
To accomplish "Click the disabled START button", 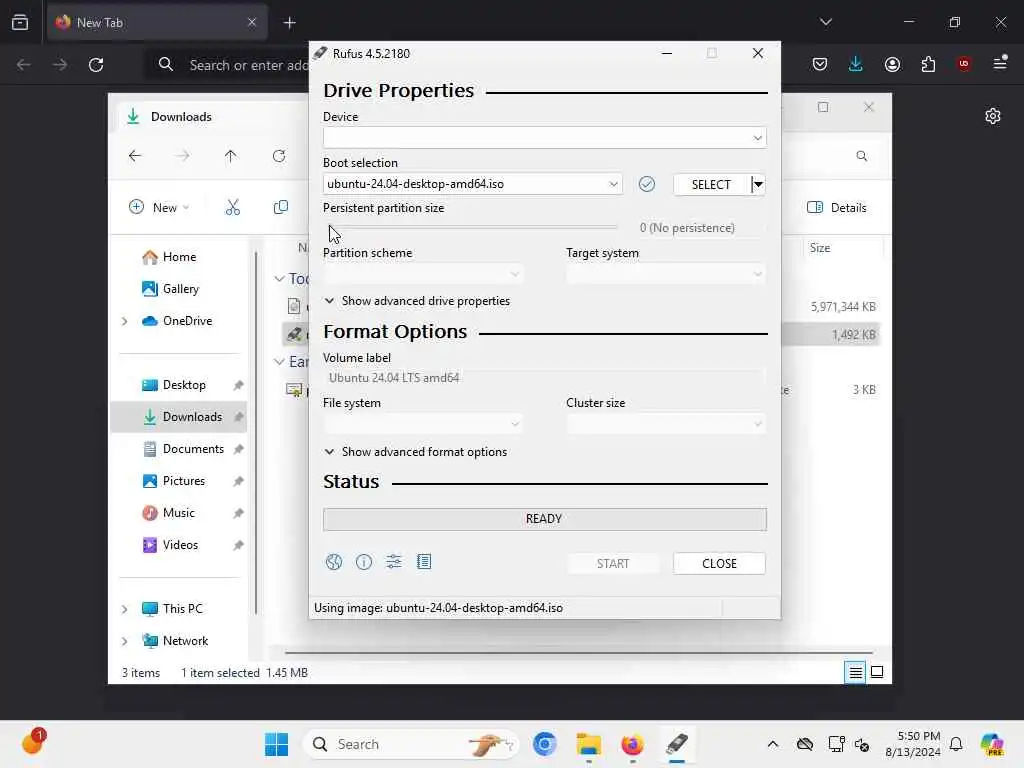I will pyautogui.click(x=613, y=564).
